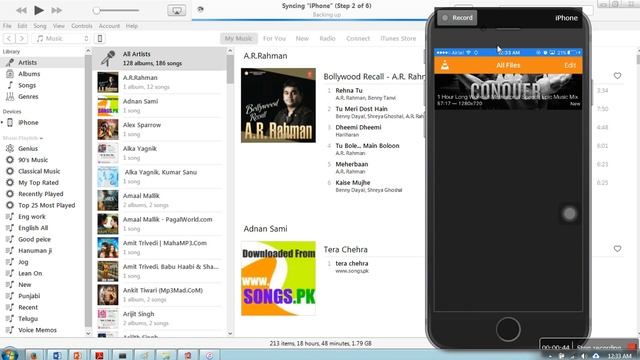
Task: Click the iPhone device icon in toolbar
Action: 100,38
